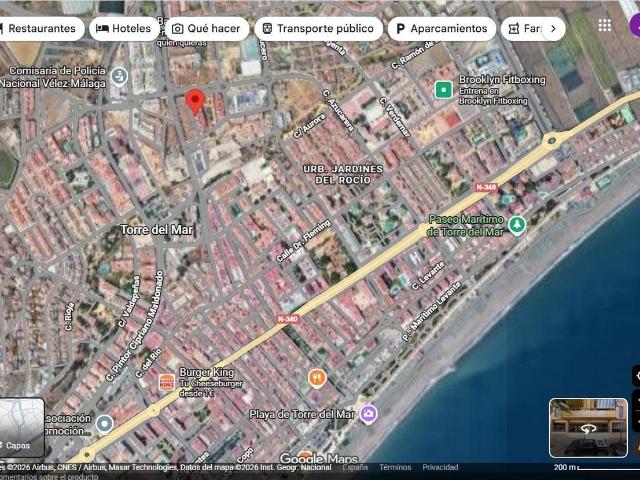640x480 pixels.
Task: Click the Paseo Marítimo de Torre del Mar label
Action: (x=465, y=225)
